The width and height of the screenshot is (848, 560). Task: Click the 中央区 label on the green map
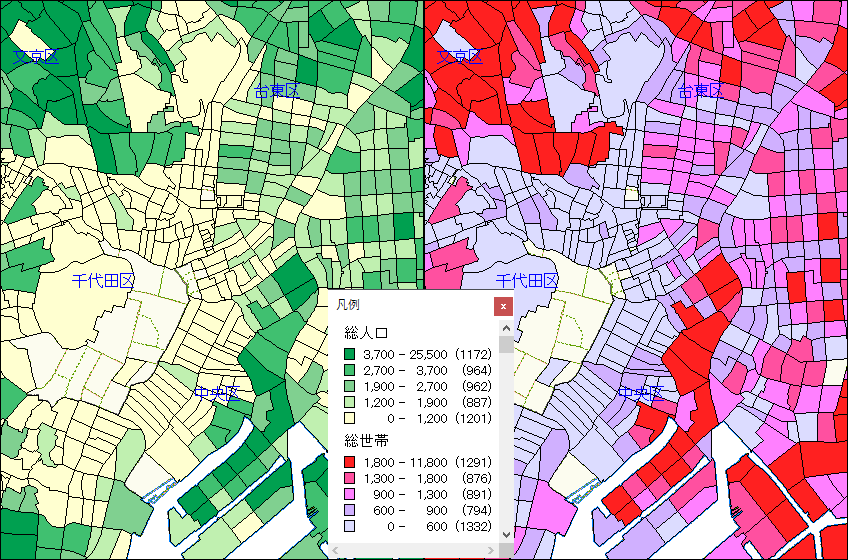click(x=216, y=393)
